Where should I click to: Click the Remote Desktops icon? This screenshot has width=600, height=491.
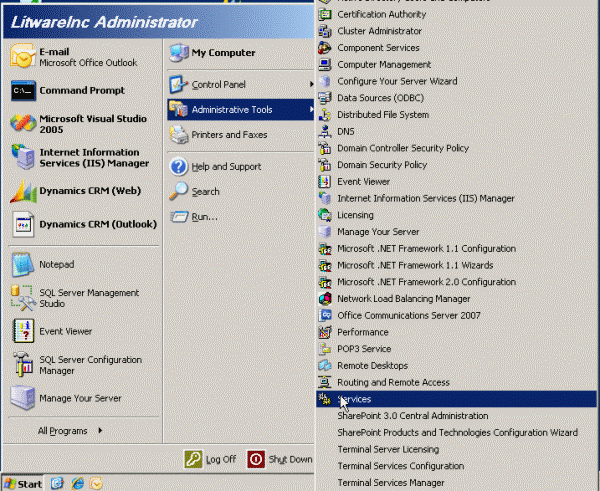pyautogui.click(x=325, y=365)
